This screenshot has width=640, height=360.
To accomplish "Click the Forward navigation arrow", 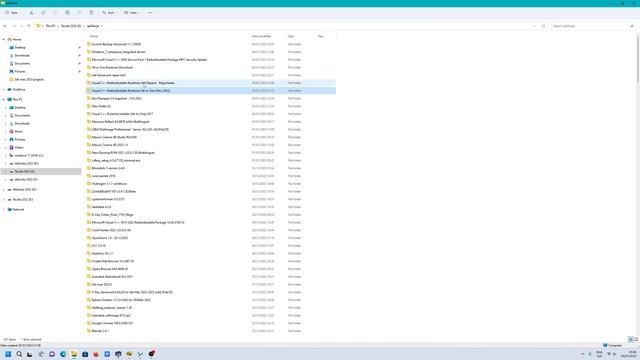I will point(14,26).
